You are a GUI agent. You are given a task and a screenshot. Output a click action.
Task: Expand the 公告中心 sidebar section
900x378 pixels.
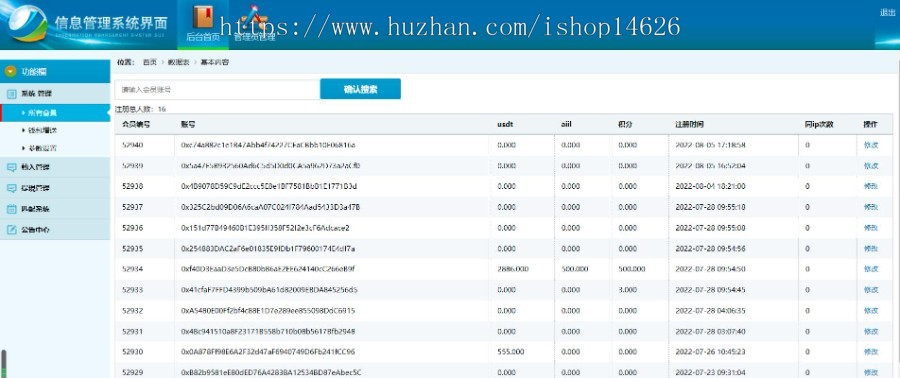[55, 229]
